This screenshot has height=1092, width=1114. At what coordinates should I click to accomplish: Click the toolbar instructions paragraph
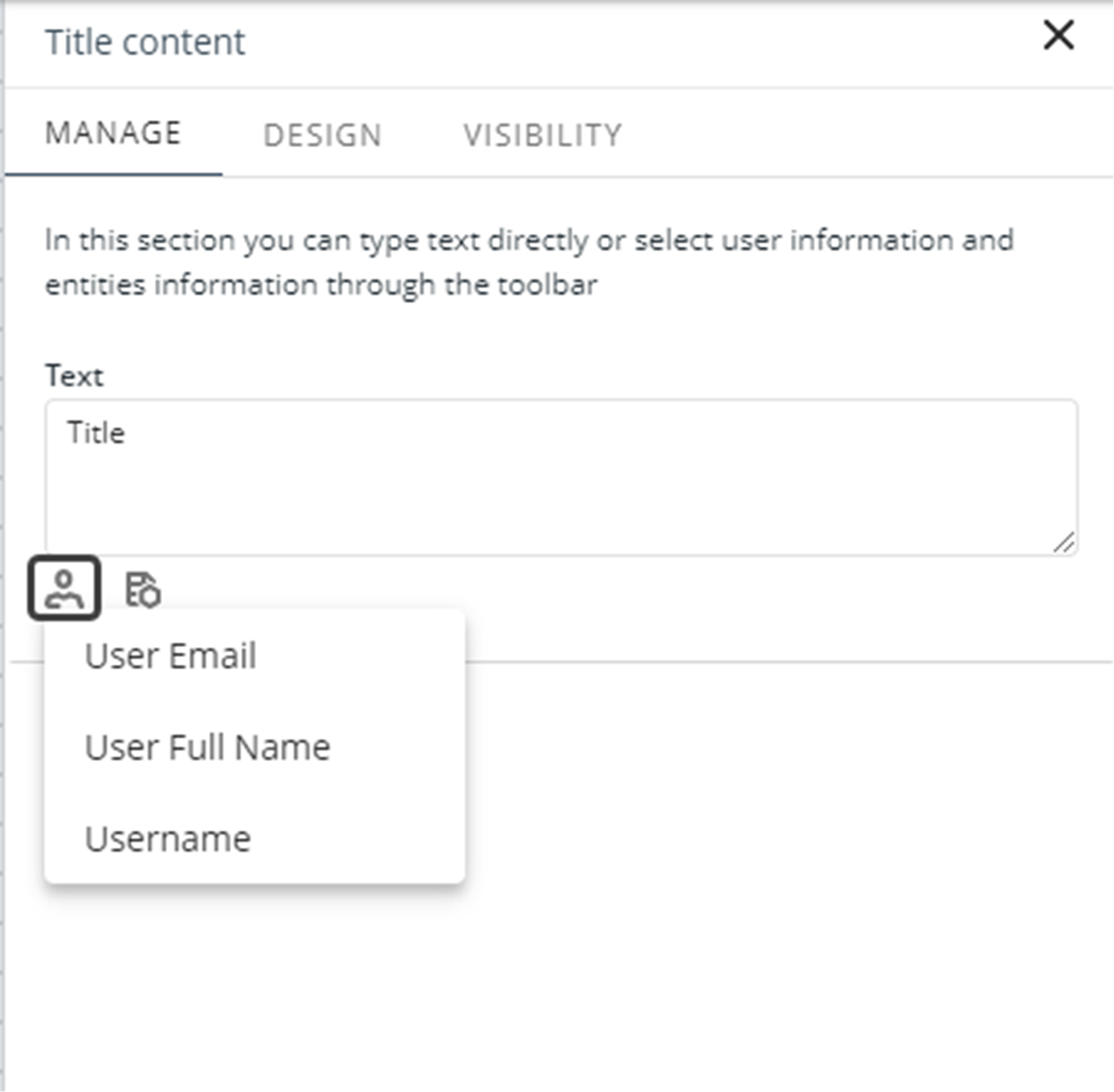point(529,262)
